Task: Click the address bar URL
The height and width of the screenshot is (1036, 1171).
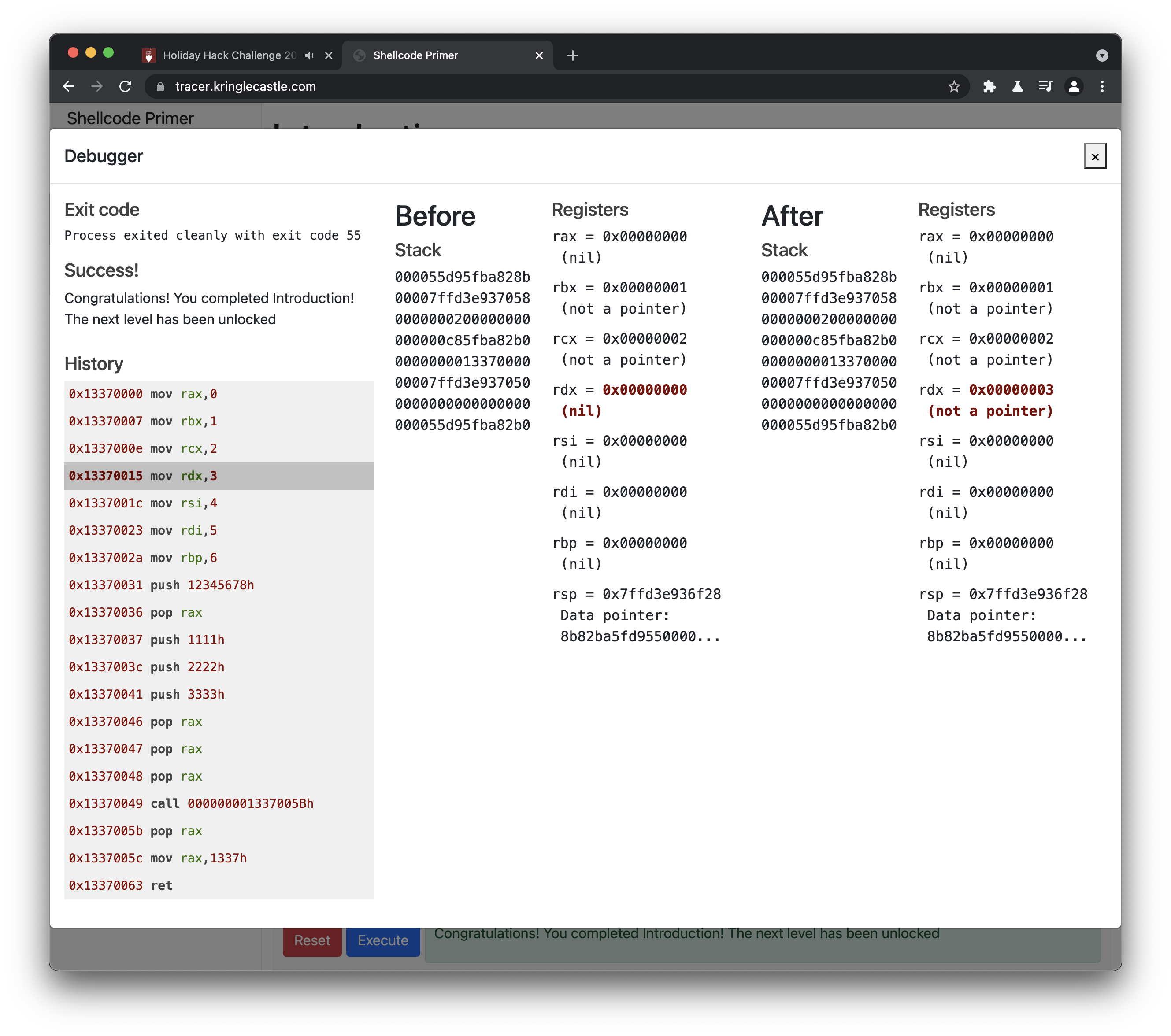Action: pos(245,86)
